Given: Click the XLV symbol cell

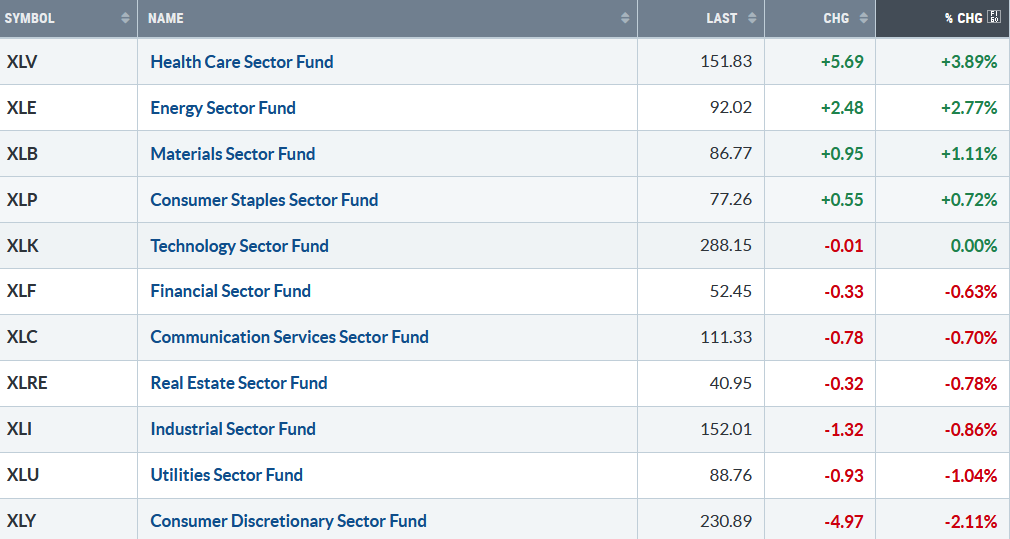Looking at the screenshot, I should point(21,62).
